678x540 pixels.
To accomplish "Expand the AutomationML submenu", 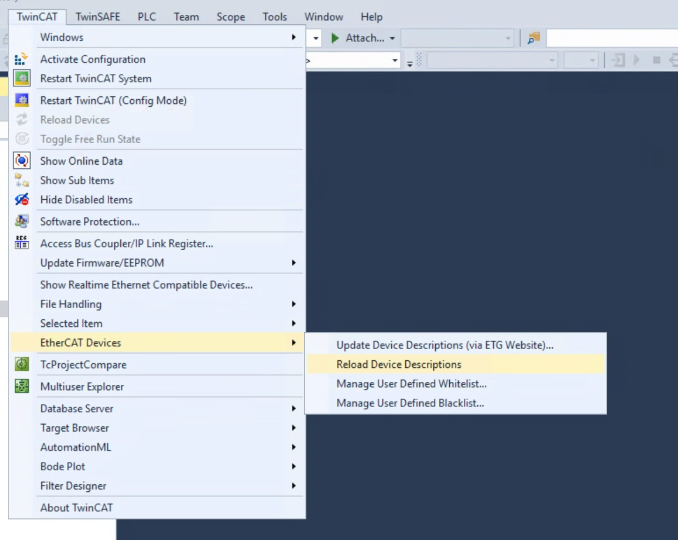I will (x=157, y=447).
